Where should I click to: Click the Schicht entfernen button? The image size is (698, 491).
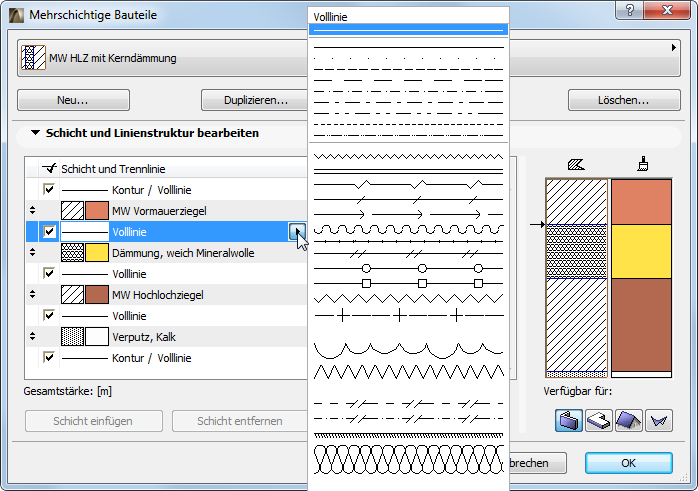(x=240, y=421)
